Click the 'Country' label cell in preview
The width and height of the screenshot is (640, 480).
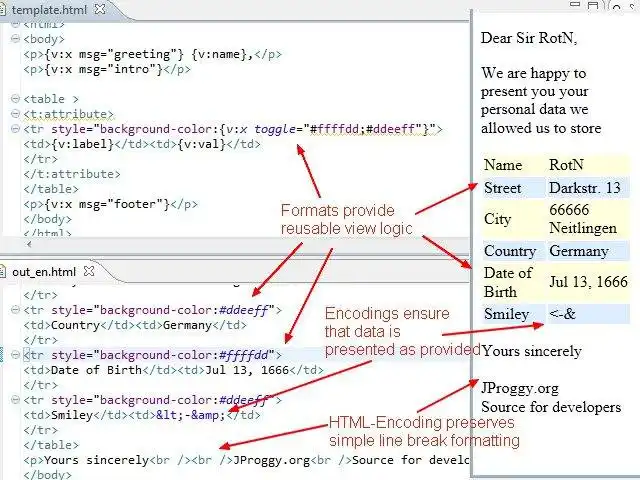(514, 251)
